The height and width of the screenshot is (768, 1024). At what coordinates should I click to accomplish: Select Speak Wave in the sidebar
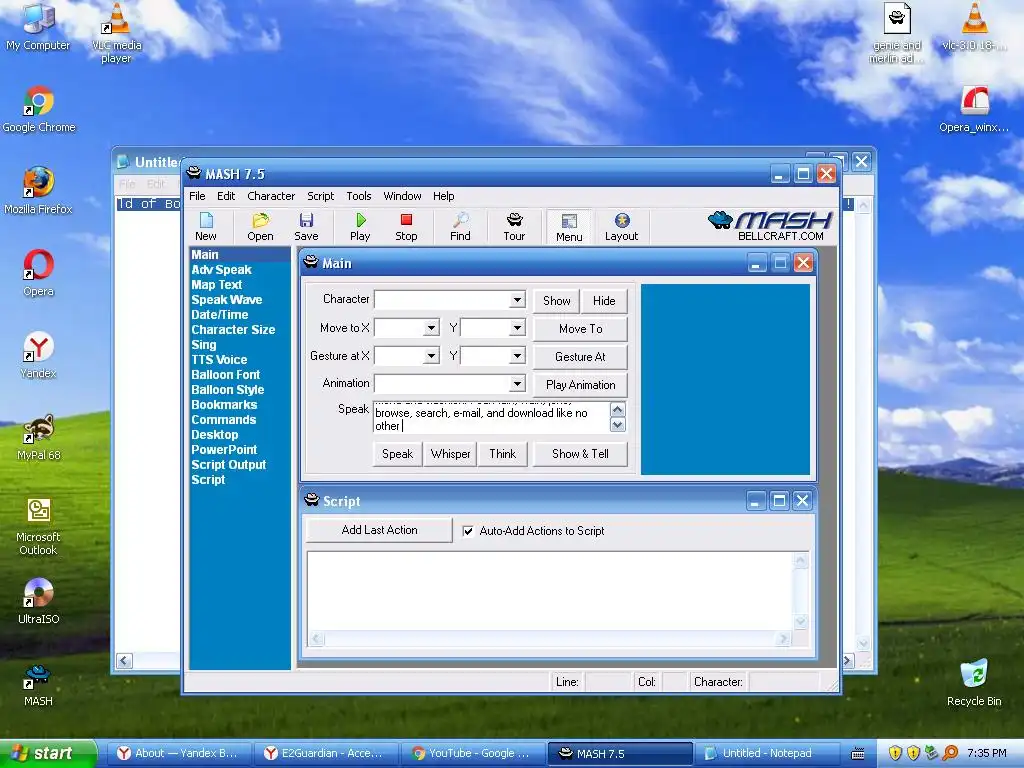[227, 300]
